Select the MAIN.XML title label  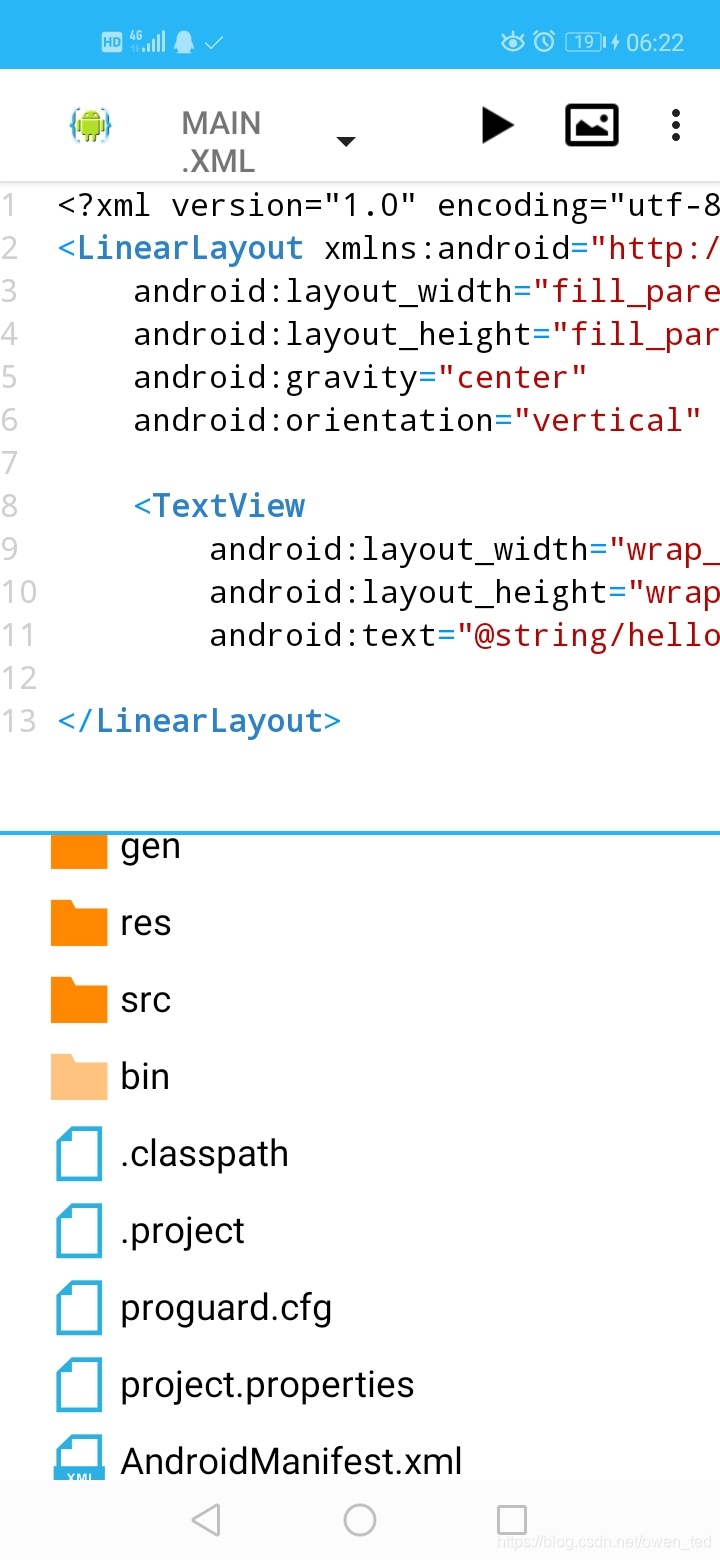tap(221, 142)
